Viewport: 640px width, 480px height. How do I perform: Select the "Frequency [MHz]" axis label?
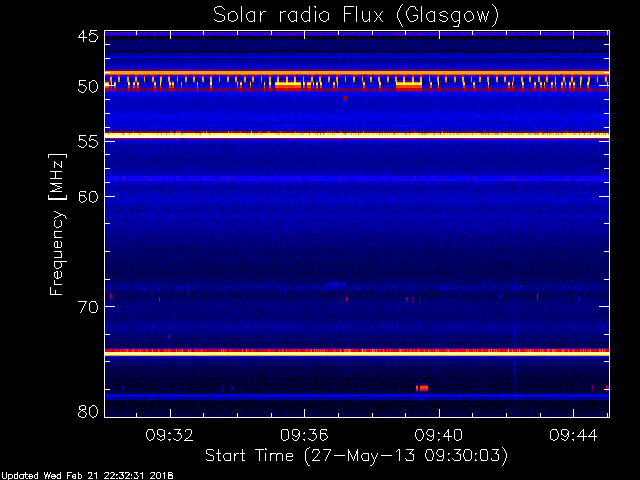pyautogui.click(x=57, y=224)
